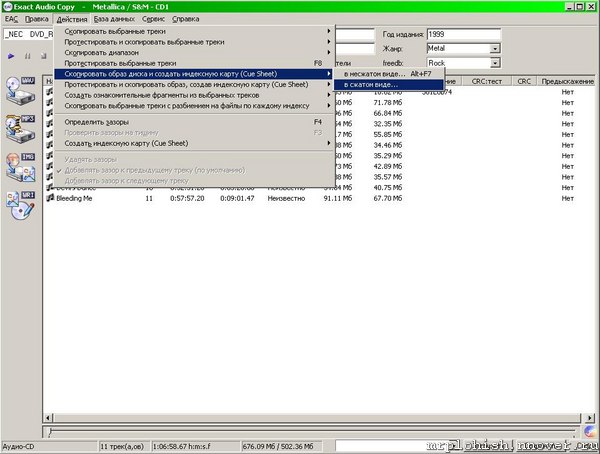The height and width of the screenshot is (454, 600).
Task: Select submenu item в сжатом виде
Action: (388, 85)
